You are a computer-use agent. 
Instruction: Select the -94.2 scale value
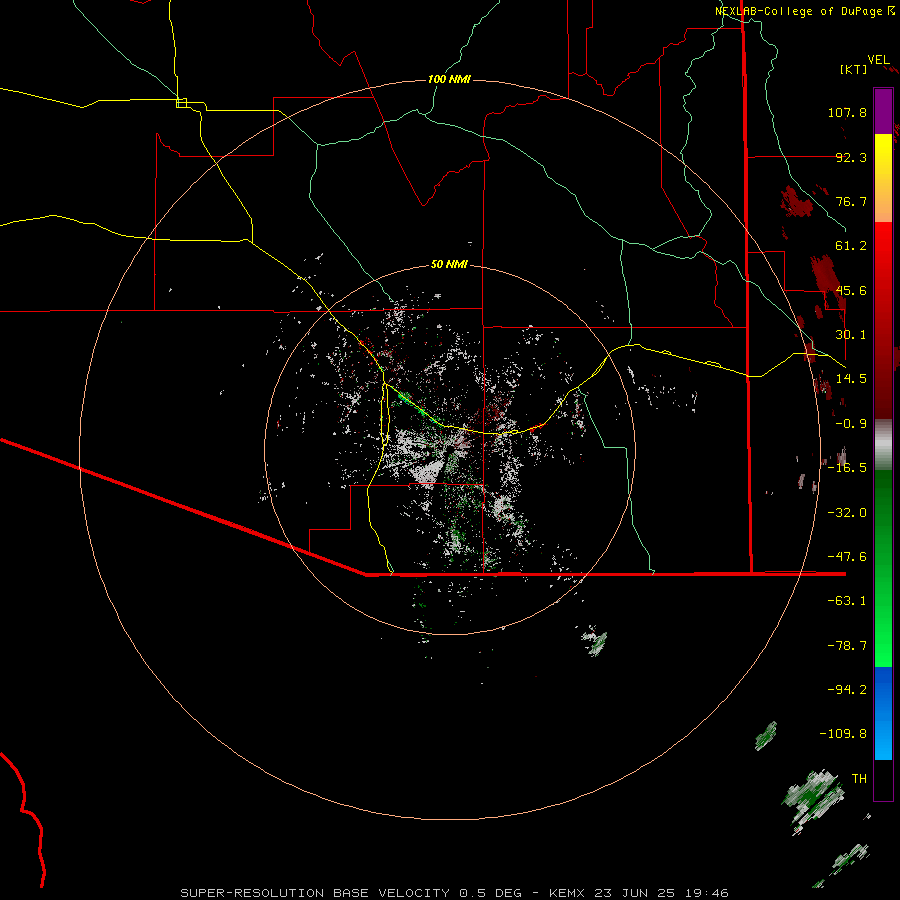847,689
